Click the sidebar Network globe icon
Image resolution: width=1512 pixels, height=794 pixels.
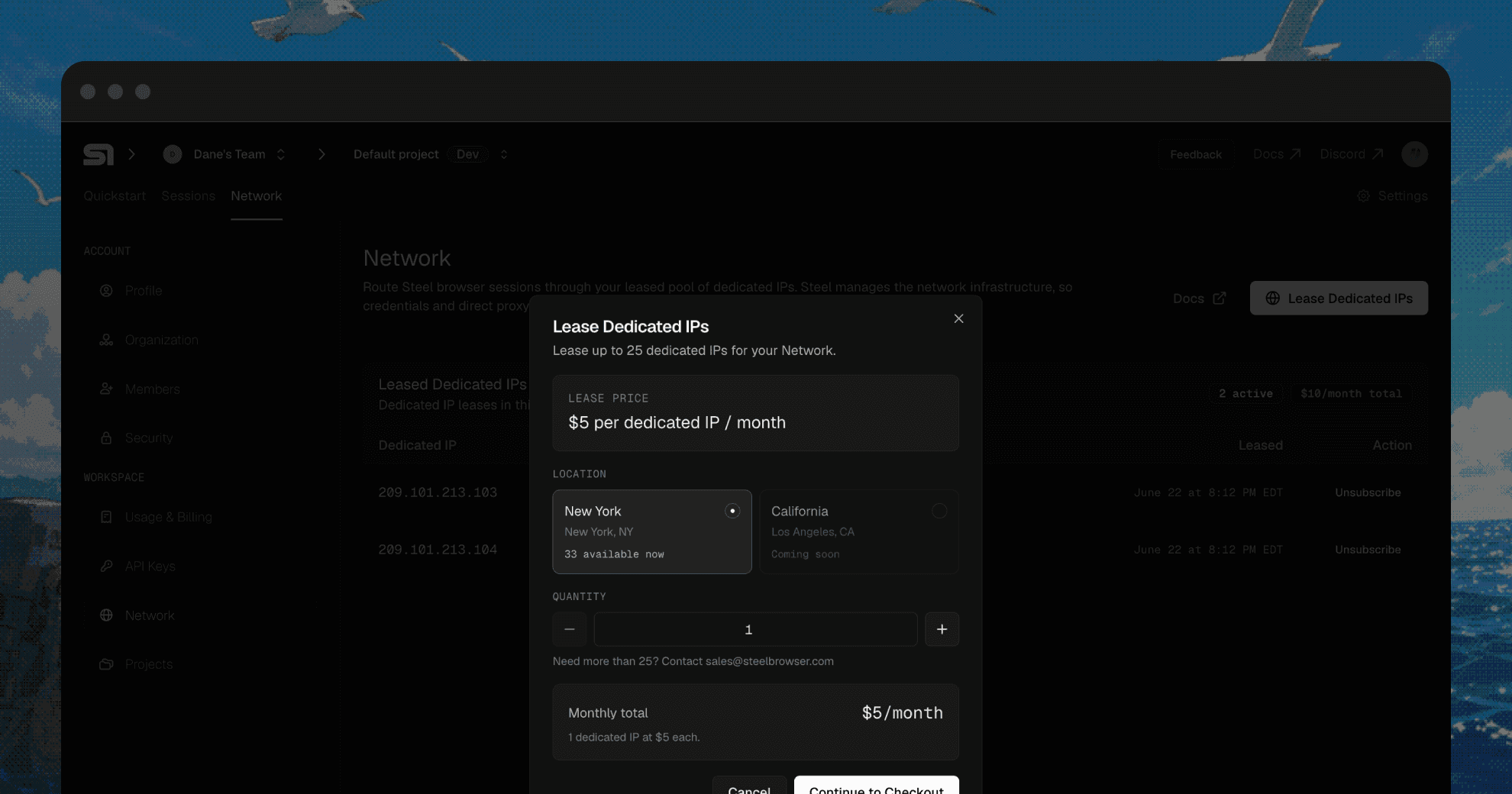[106, 615]
